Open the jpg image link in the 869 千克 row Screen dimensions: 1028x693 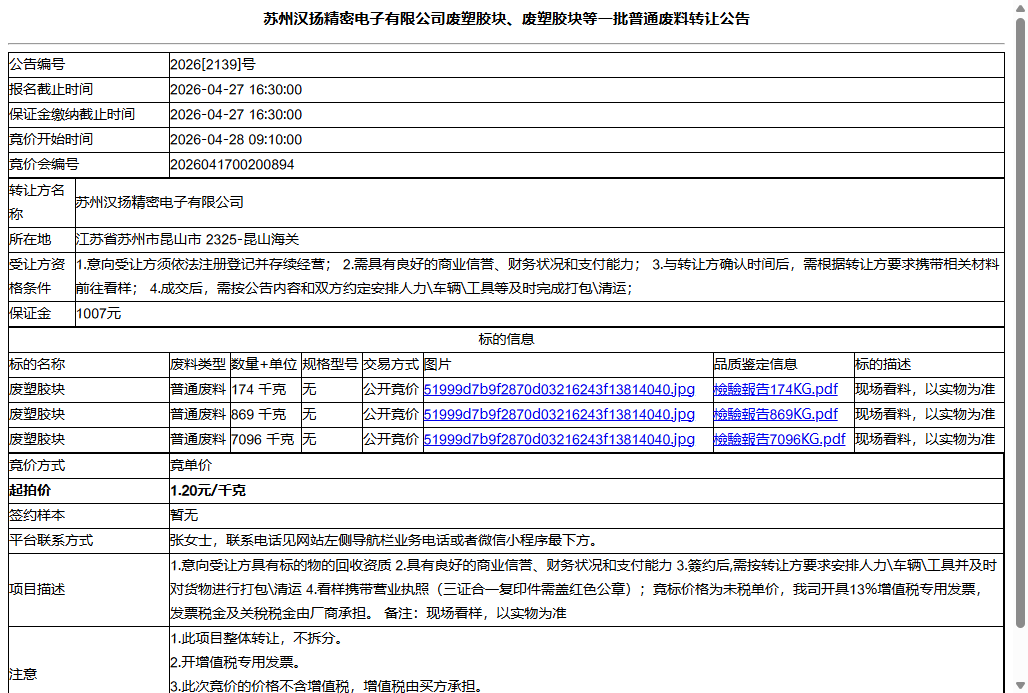point(559,414)
